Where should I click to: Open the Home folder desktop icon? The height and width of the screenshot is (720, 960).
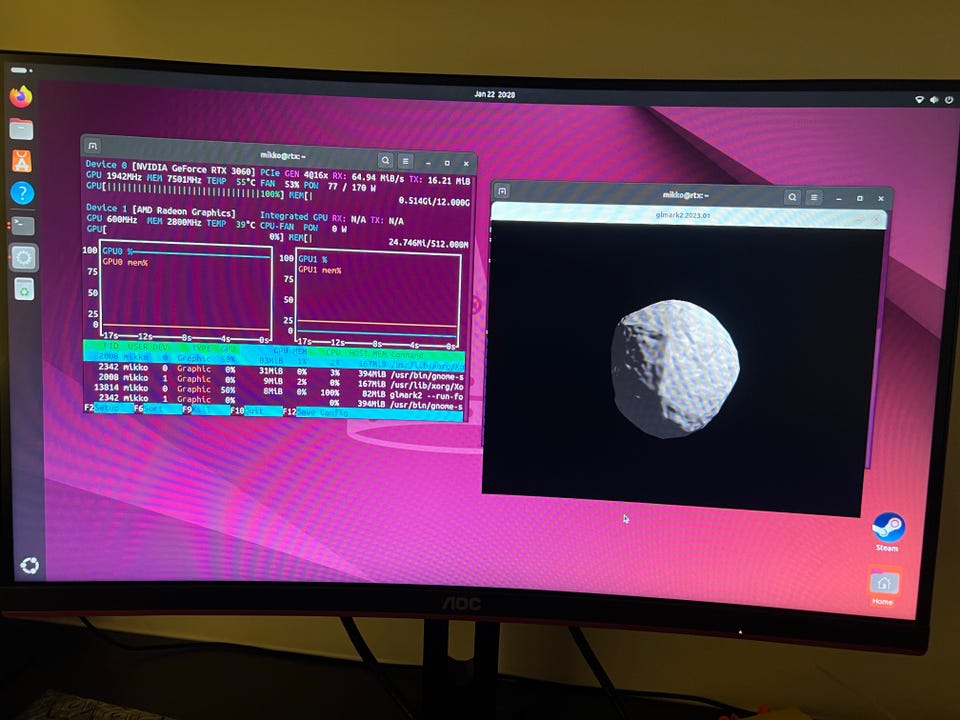coord(883,587)
